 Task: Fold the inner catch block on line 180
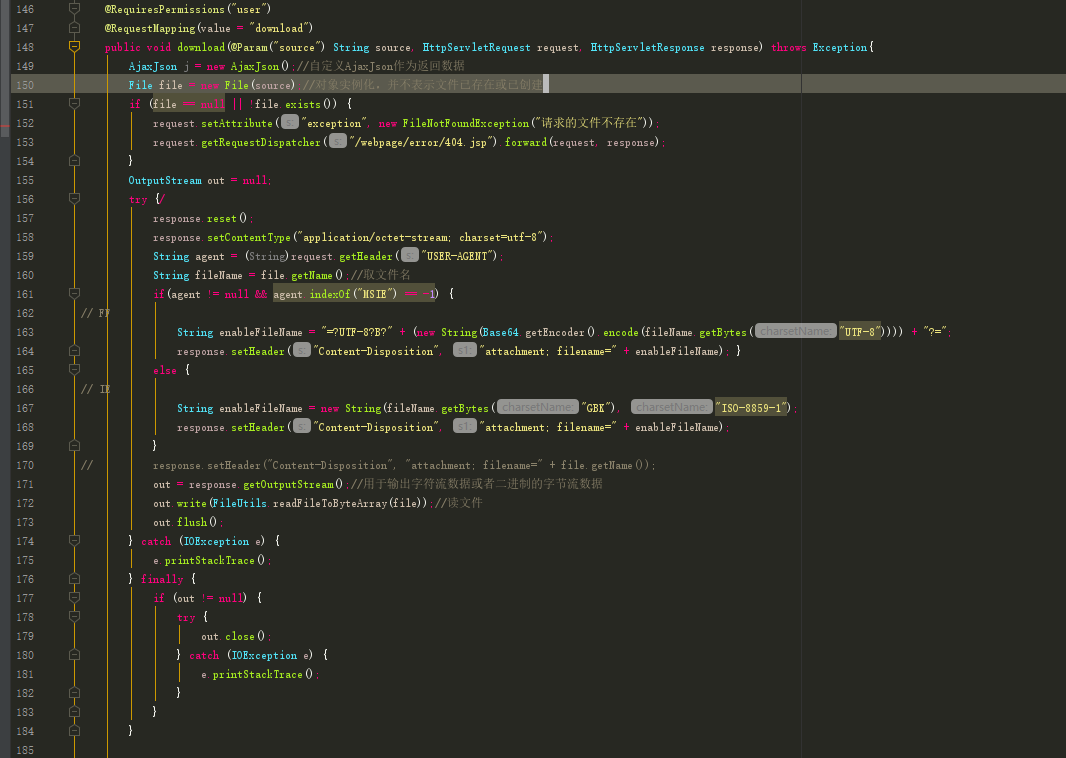tap(75, 655)
